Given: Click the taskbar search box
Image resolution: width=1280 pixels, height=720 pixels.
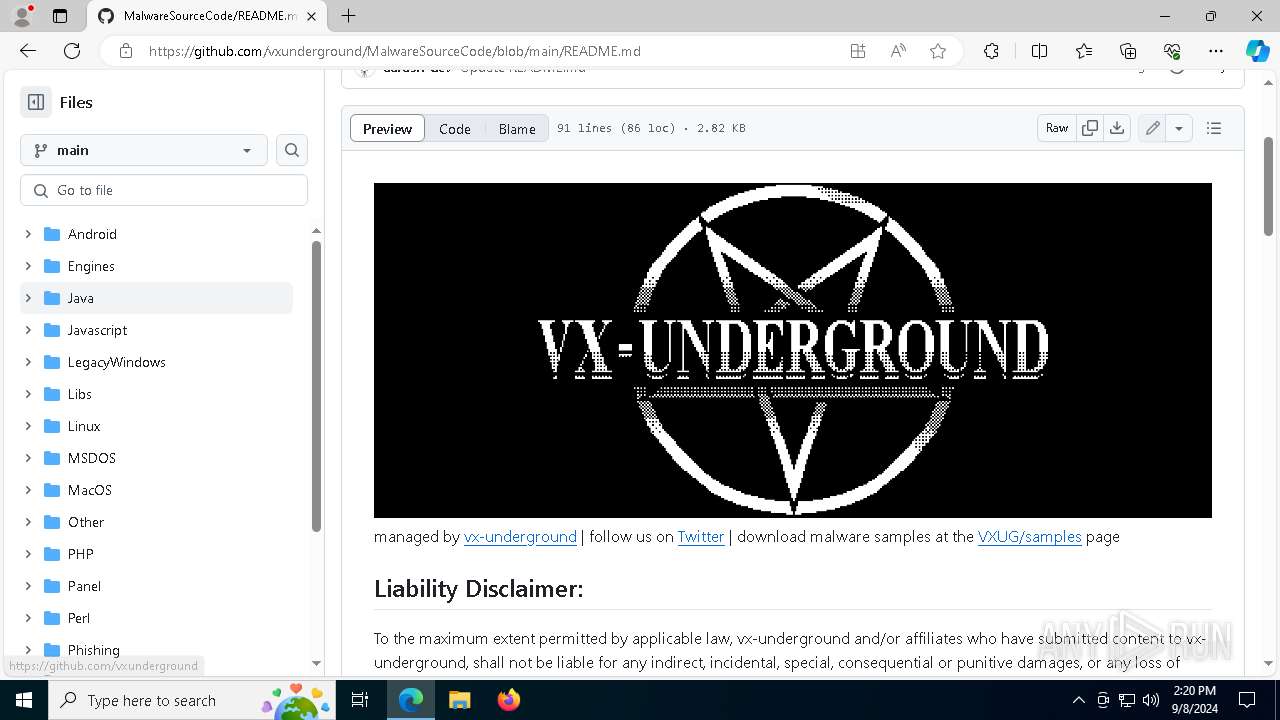Looking at the screenshot, I should pos(193,700).
